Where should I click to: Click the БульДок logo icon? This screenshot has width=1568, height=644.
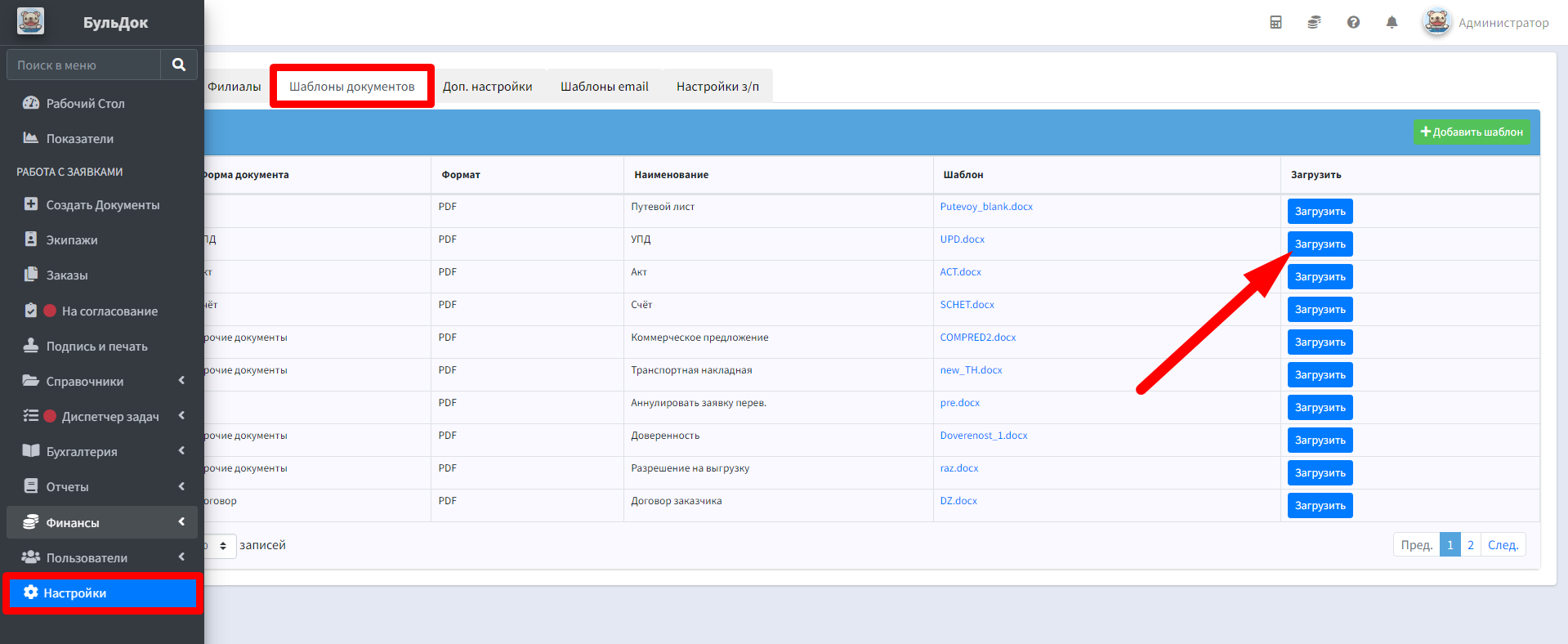[x=30, y=22]
